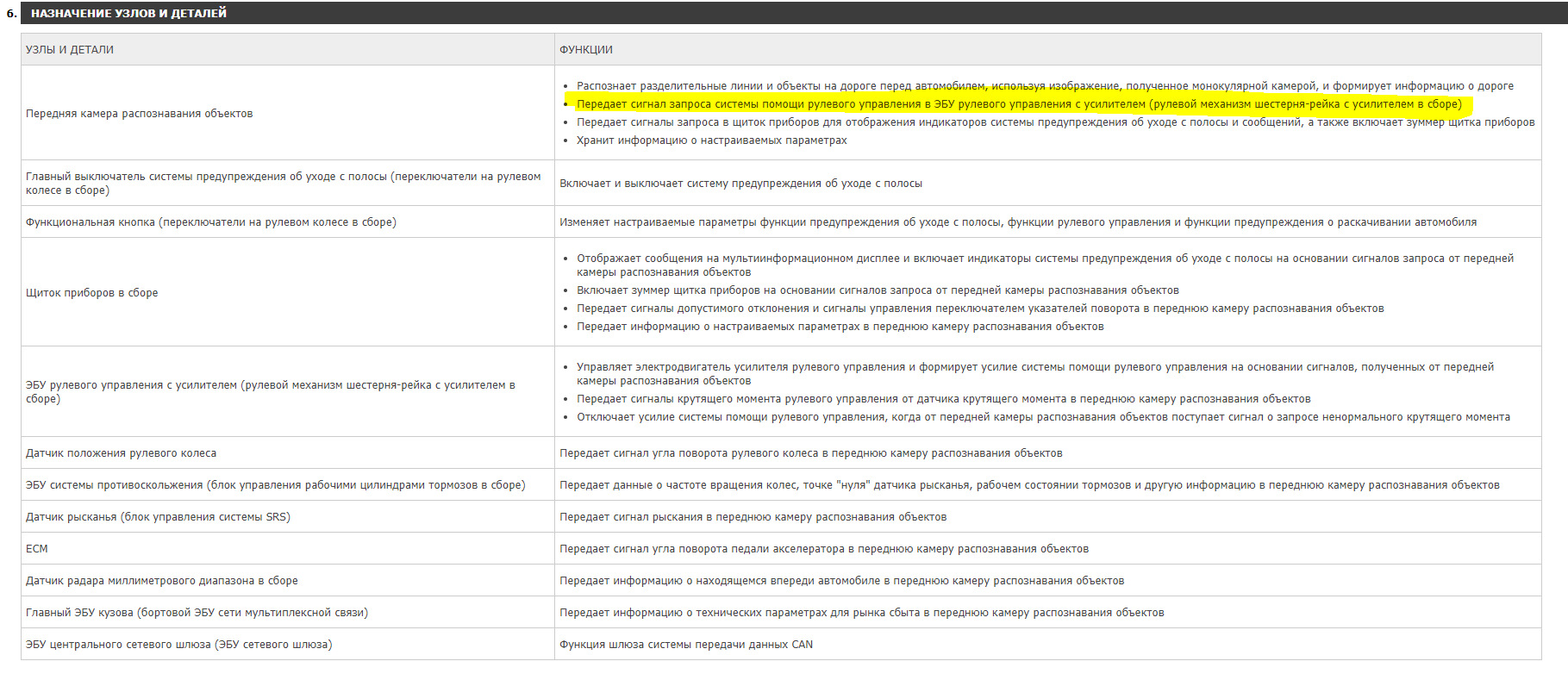Click the "Главный ЭБУ кузова" row label
The height and width of the screenshot is (680, 1568).
coord(197,613)
